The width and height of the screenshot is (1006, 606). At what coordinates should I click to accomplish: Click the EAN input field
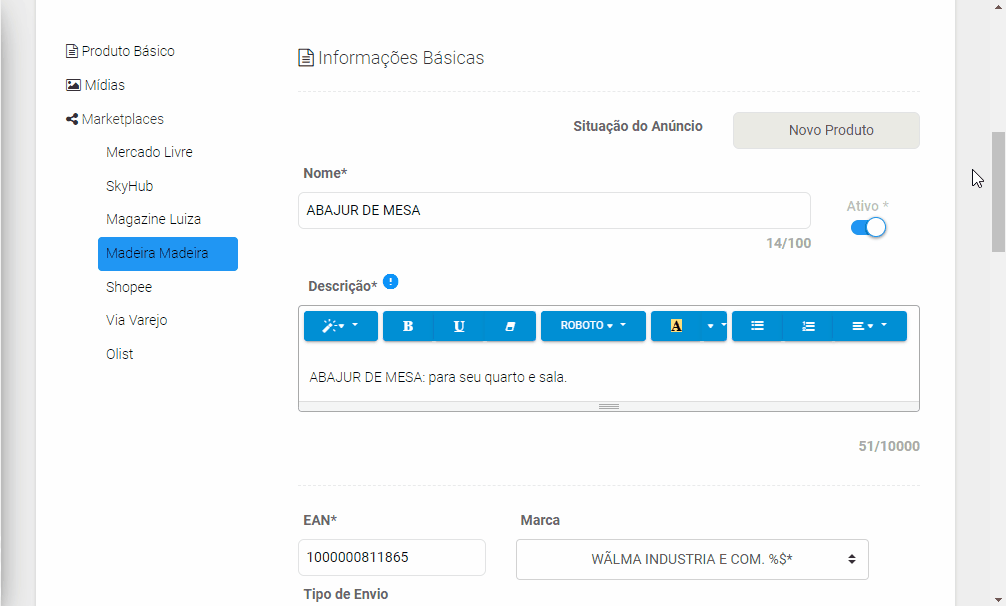[x=392, y=557]
